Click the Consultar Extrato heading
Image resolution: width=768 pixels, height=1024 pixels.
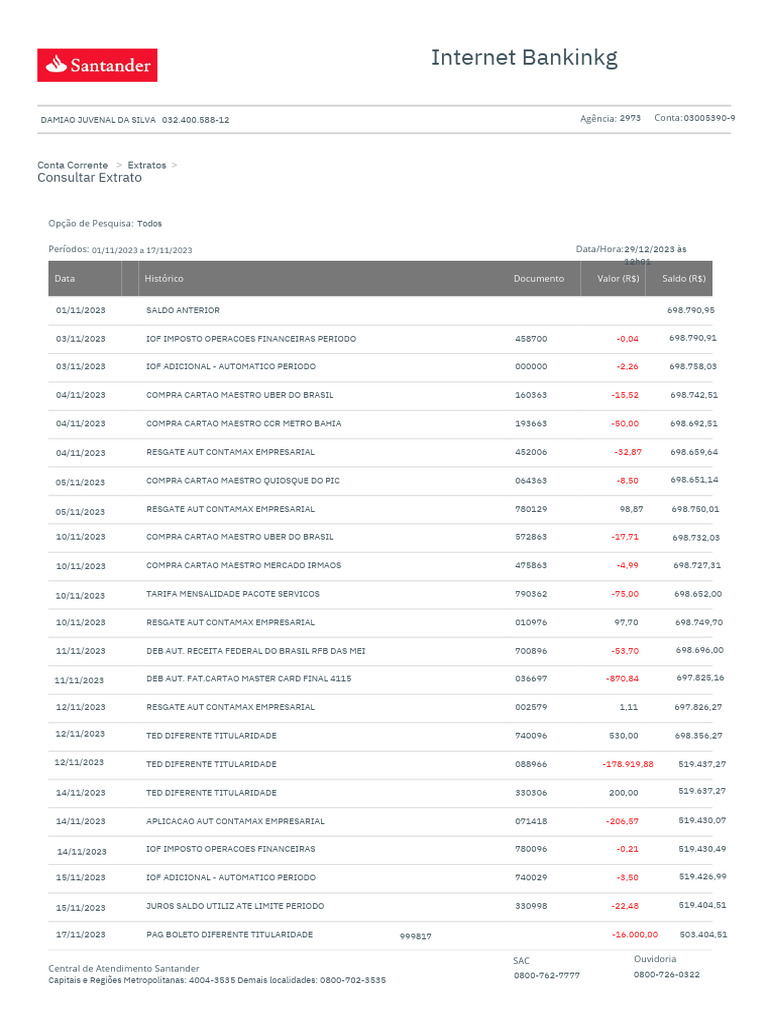point(89,178)
